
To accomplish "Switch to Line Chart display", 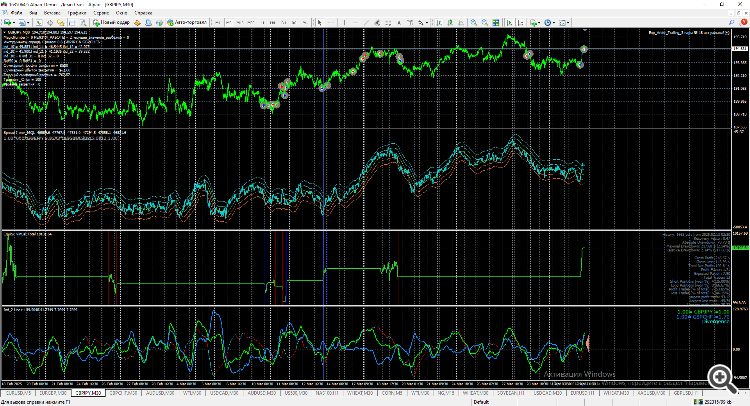I will coord(461,22).
